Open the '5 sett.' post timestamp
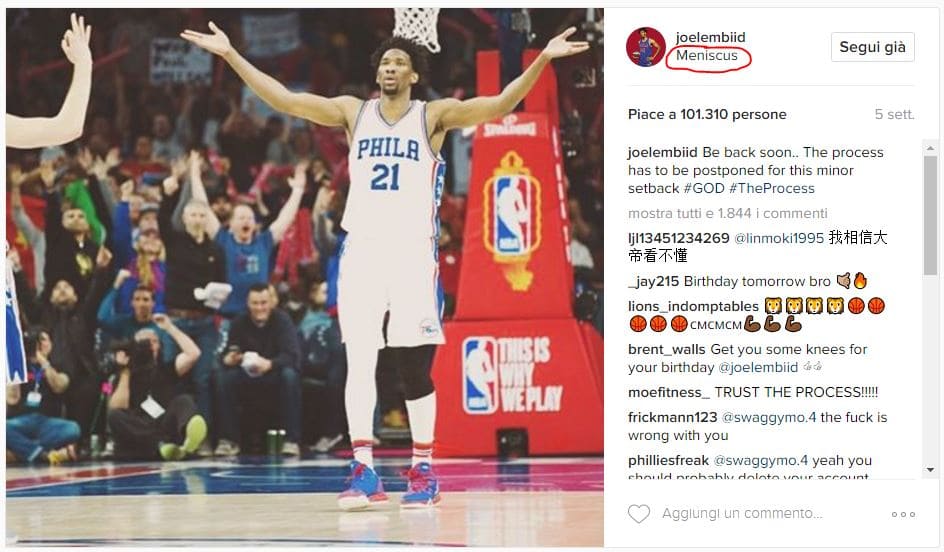 tap(894, 114)
